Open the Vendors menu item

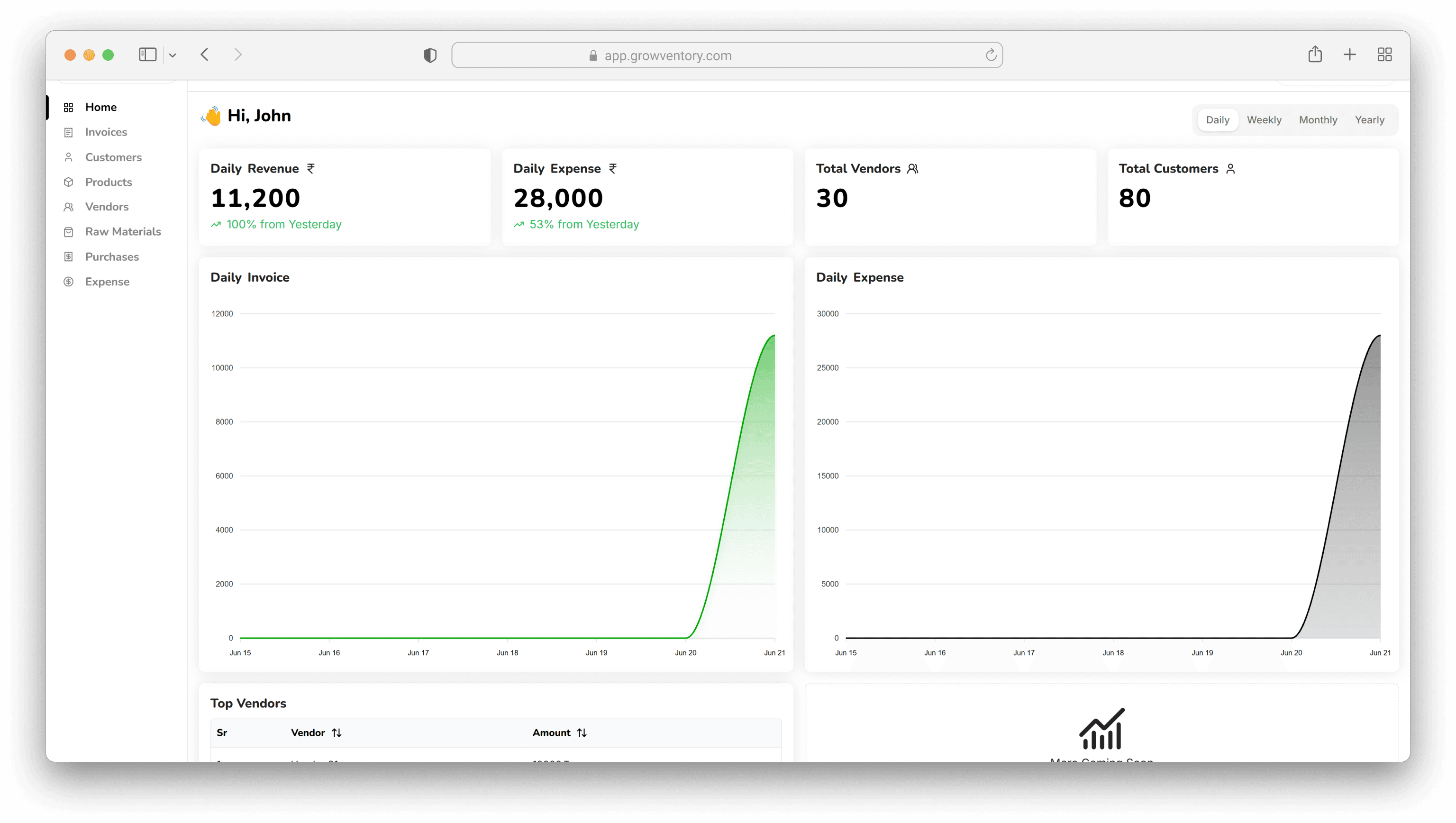(x=107, y=207)
